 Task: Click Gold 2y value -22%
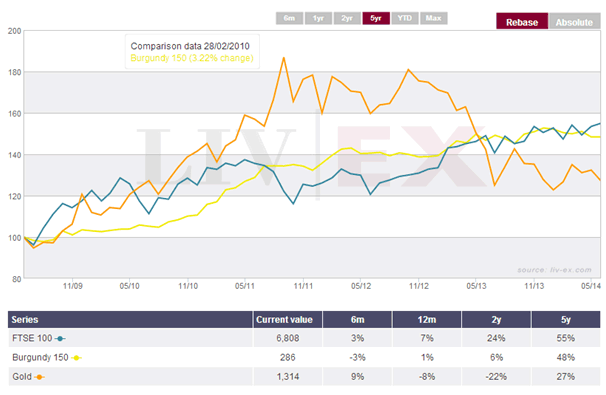click(x=496, y=376)
